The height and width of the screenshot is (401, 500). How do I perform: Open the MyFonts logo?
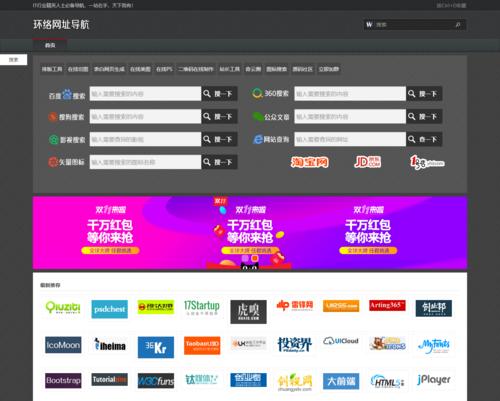(x=434, y=345)
